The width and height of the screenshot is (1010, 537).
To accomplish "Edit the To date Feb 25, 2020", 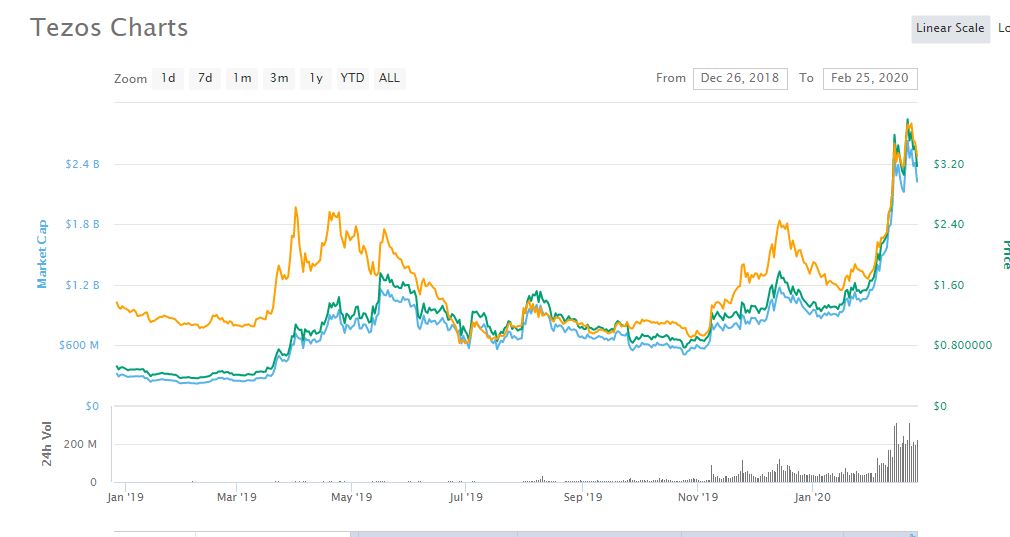I will (x=870, y=79).
